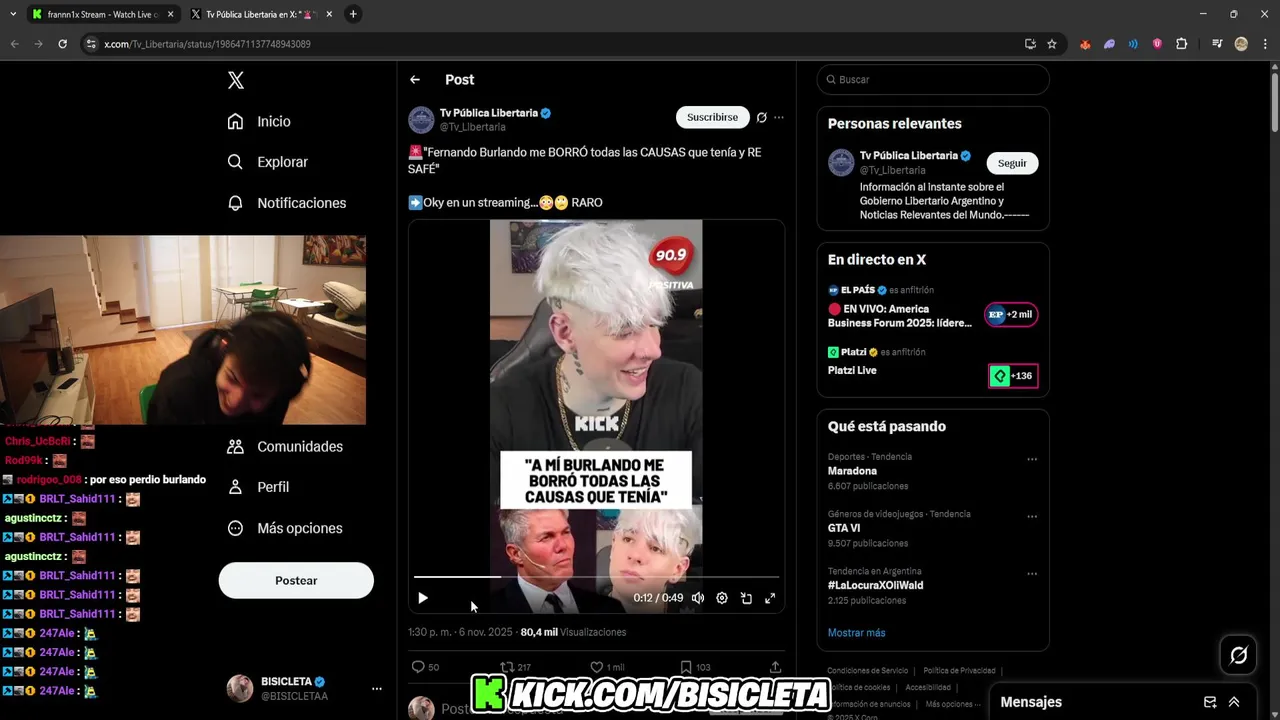The height and width of the screenshot is (720, 1280).
Task: Compose new message in Mensajes bar
Action: [1210, 702]
